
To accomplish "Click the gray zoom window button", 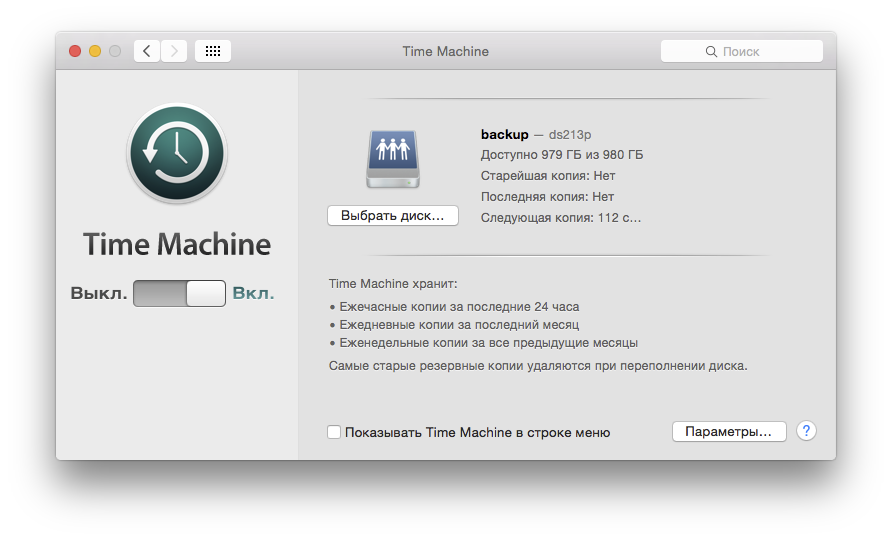I will 115,51.
